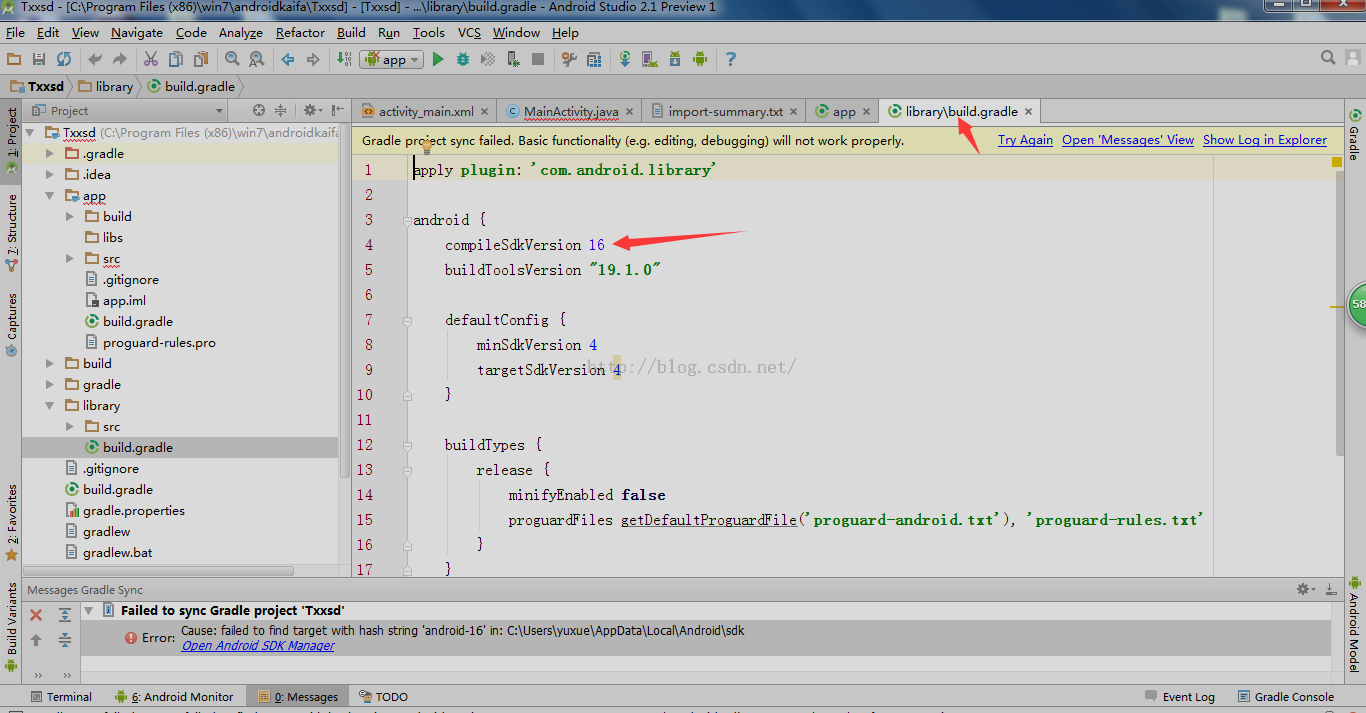This screenshot has height=713, width=1366.
Task: Open the TODO tool window button
Action: click(383, 697)
